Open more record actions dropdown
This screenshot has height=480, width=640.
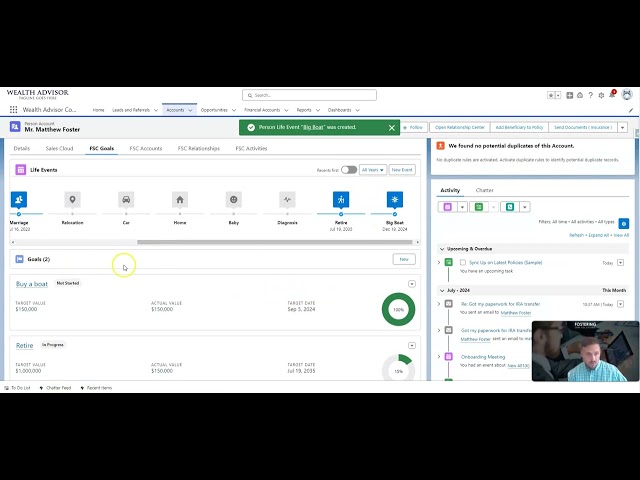coord(622,127)
